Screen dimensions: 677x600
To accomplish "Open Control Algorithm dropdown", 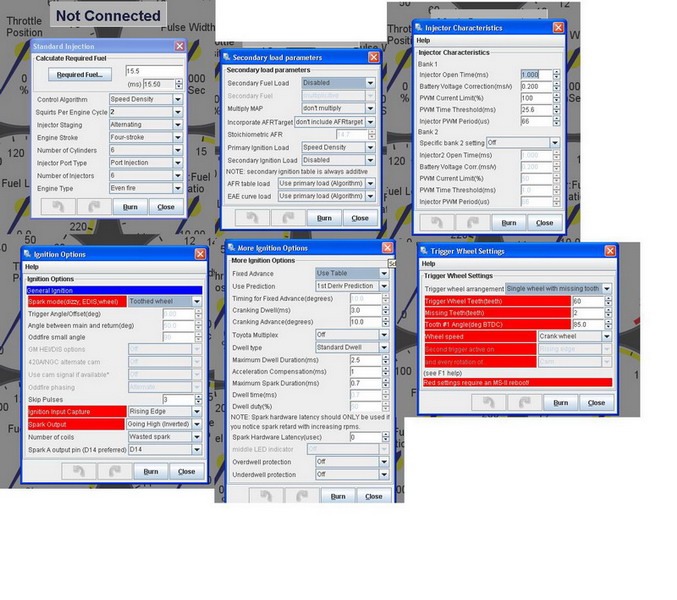I will 178,99.
